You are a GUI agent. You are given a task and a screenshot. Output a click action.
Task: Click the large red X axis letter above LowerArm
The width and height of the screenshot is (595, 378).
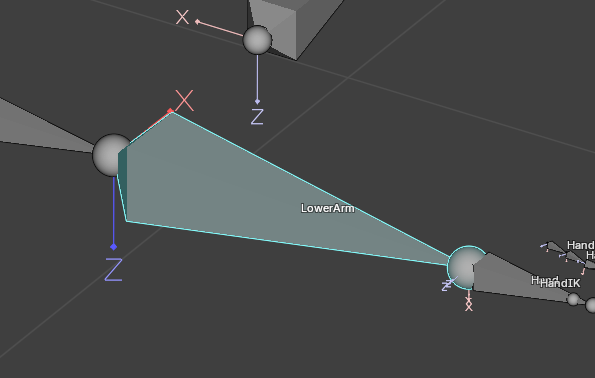(x=185, y=101)
